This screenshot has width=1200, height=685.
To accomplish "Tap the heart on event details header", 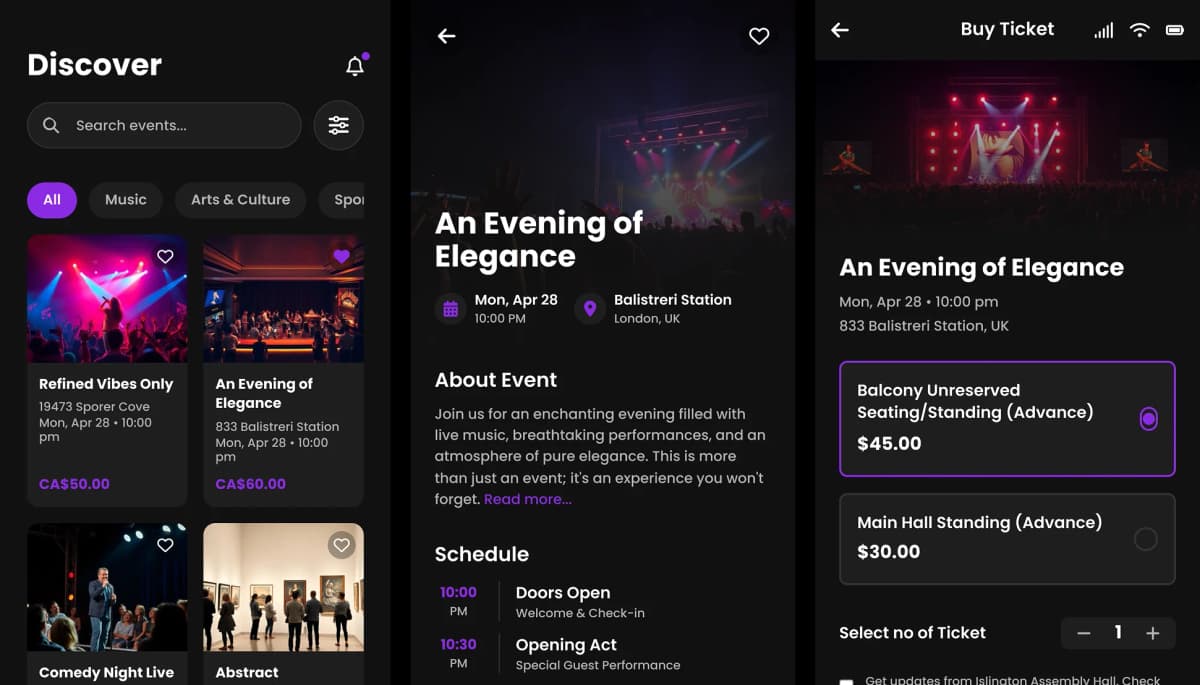I will pos(759,36).
